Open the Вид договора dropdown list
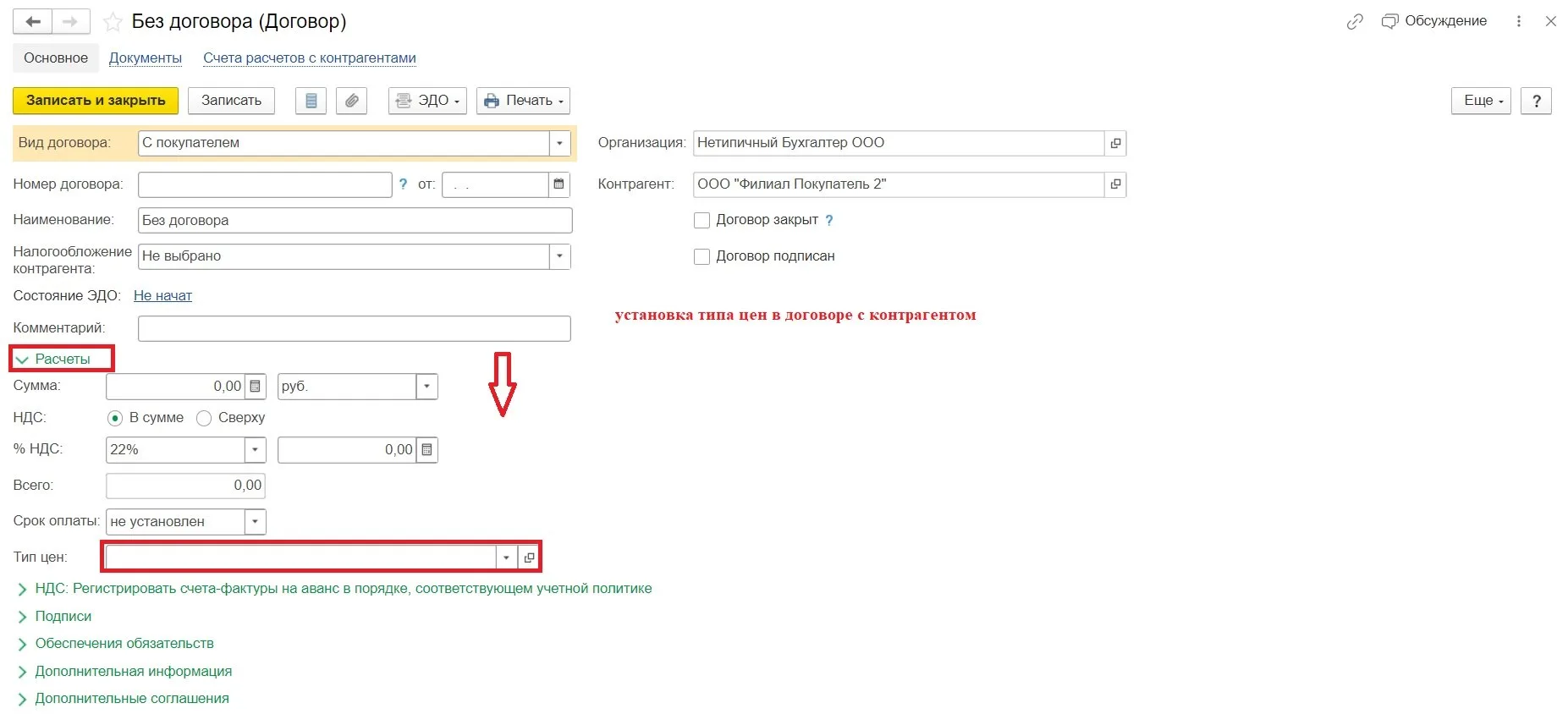Screen dimensions: 1568x725 (x=559, y=143)
